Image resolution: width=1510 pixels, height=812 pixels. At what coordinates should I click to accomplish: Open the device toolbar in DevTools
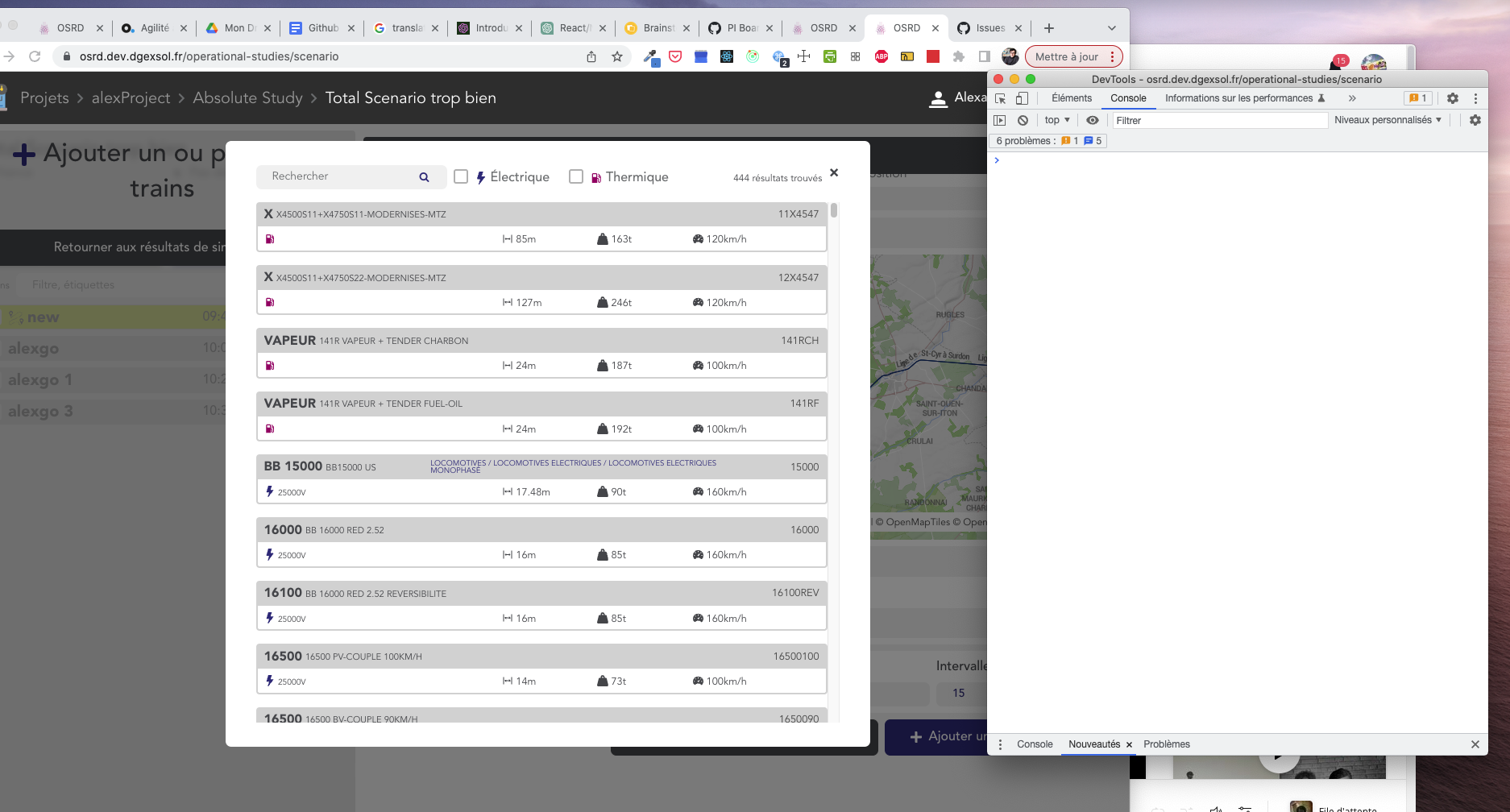click(1023, 97)
